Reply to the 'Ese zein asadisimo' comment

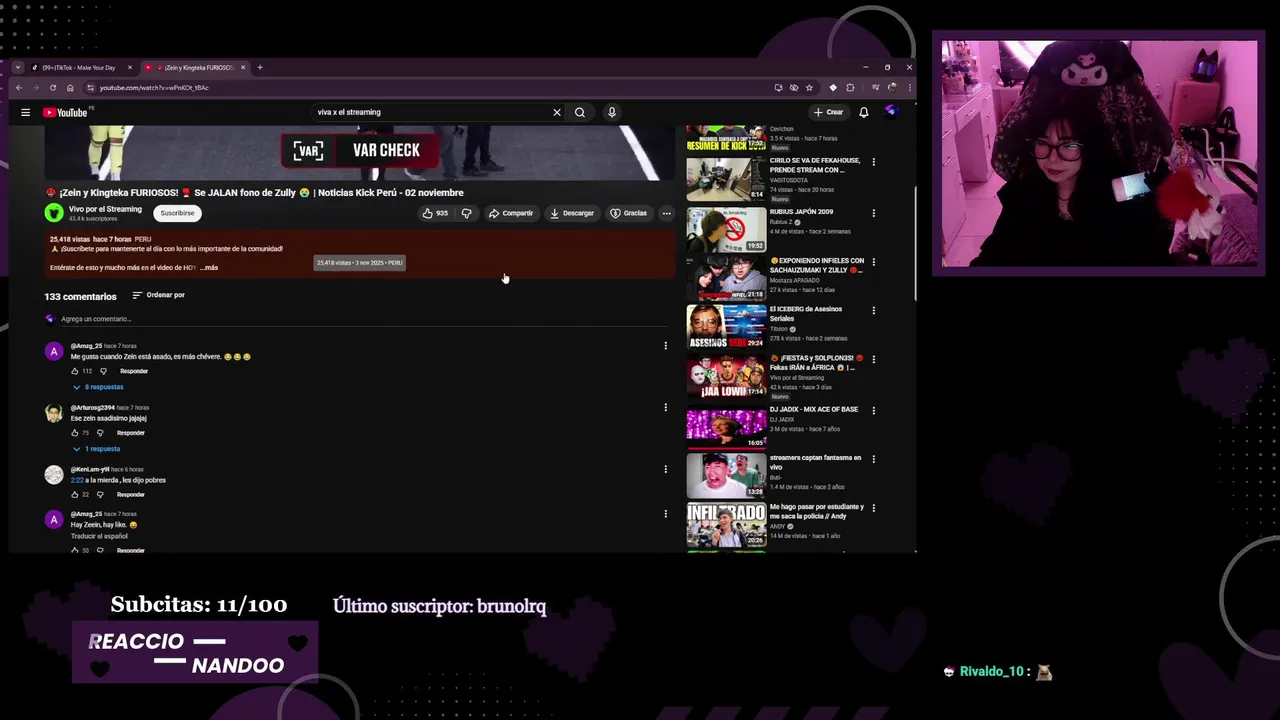pos(131,433)
